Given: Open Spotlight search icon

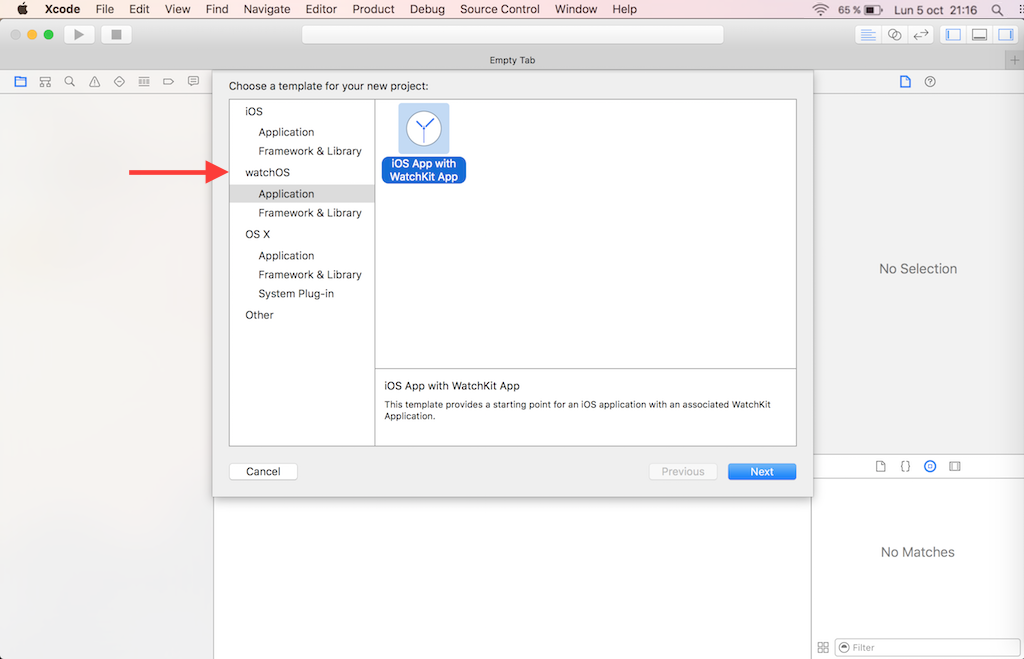Looking at the screenshot, I should point(997,10).
